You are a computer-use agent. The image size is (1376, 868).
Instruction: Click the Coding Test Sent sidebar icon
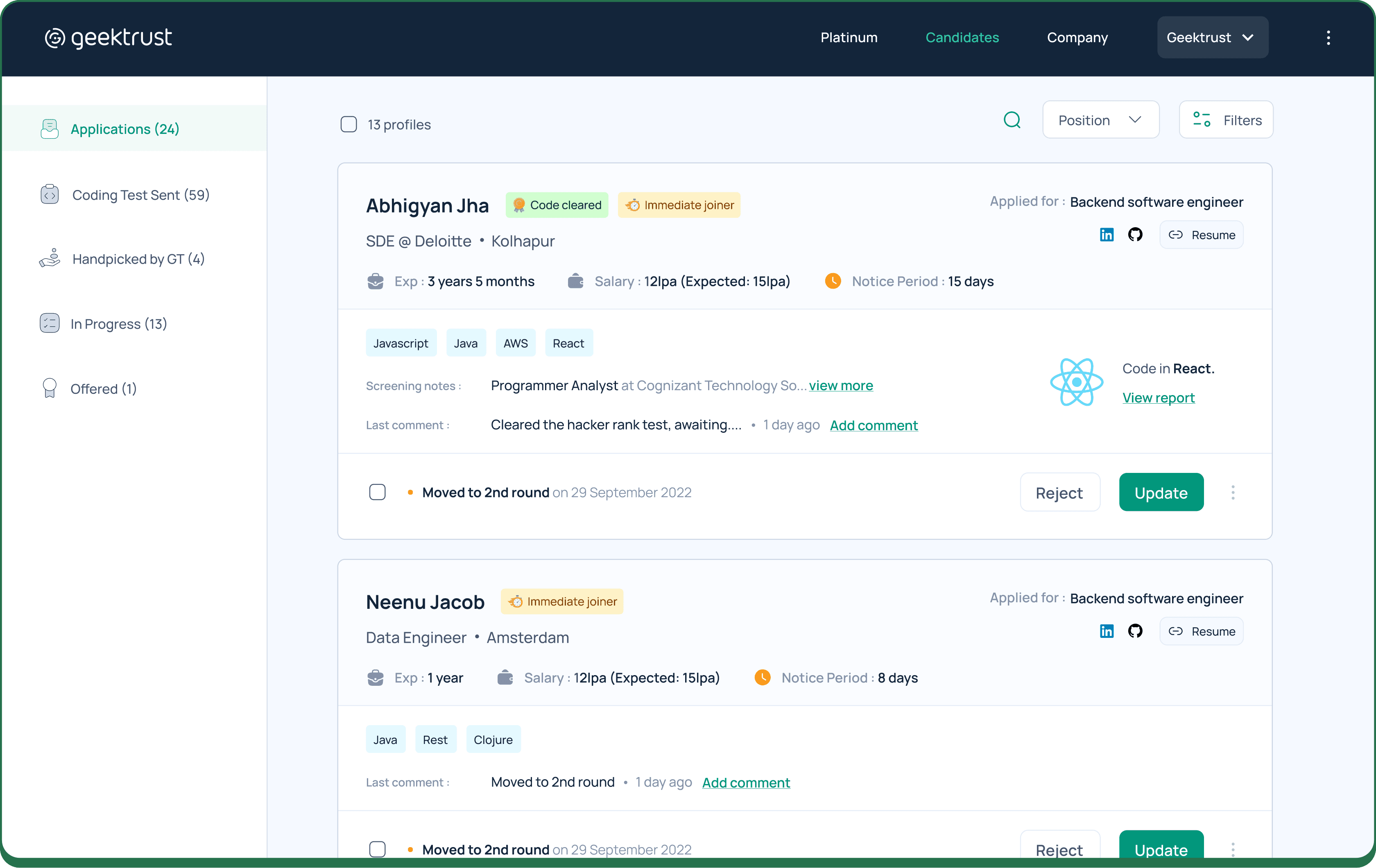point(50,194)
